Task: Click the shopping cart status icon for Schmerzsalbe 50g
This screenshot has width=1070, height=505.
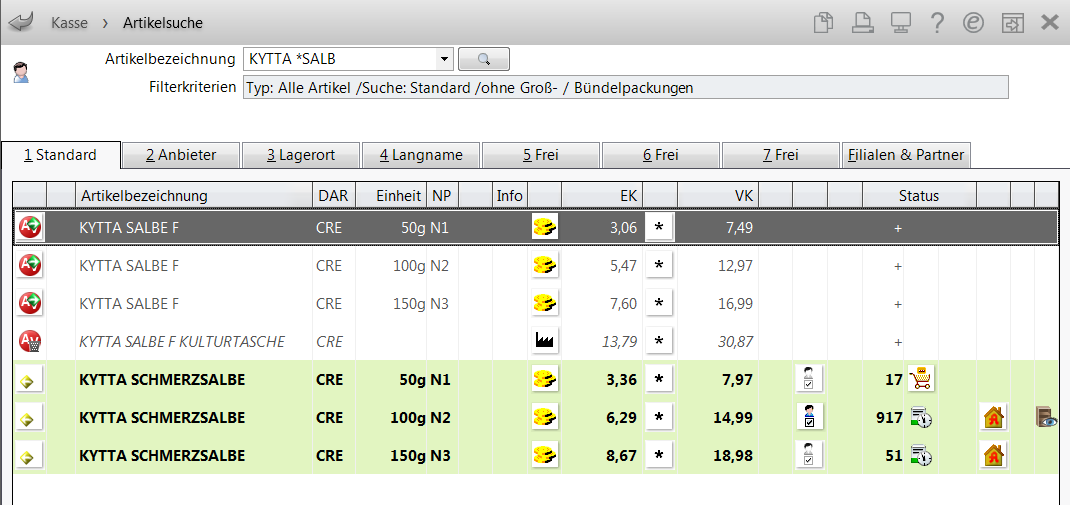Action: (921, 379)
